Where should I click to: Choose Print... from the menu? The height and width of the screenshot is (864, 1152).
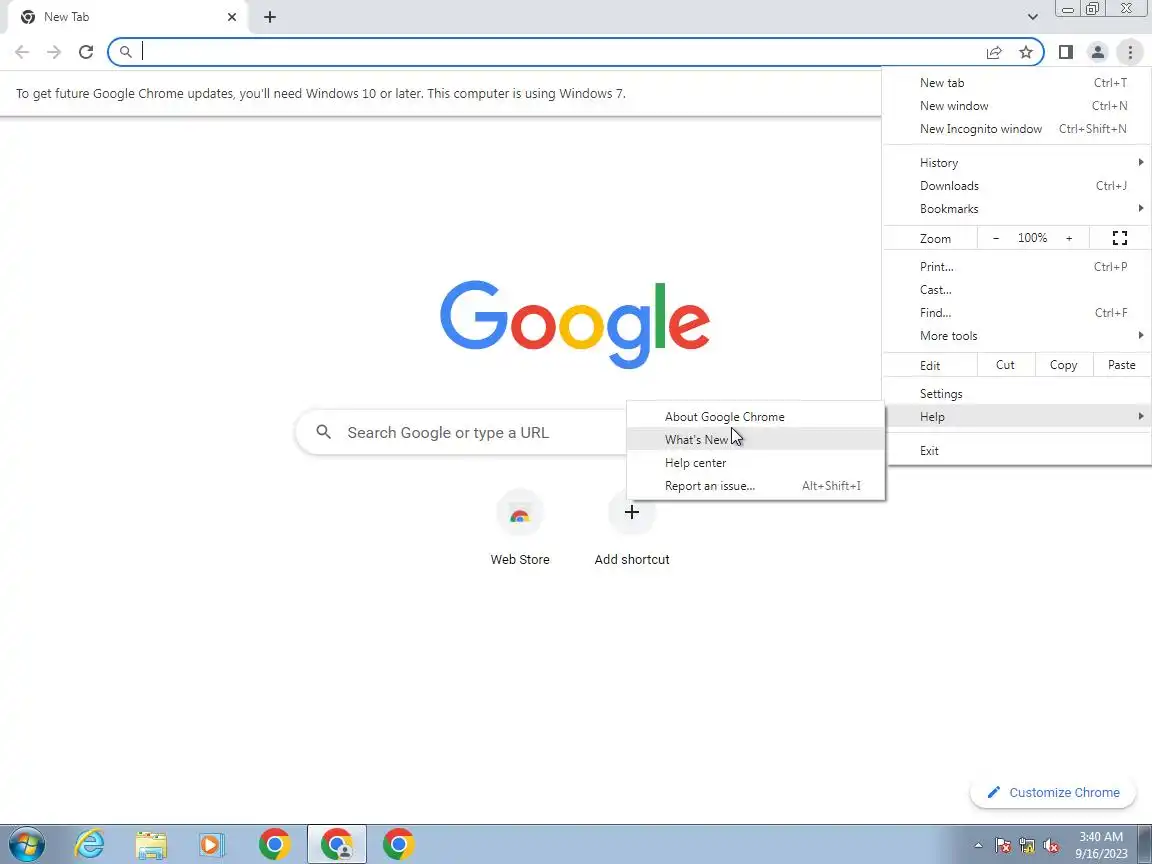pos(1017,267)
